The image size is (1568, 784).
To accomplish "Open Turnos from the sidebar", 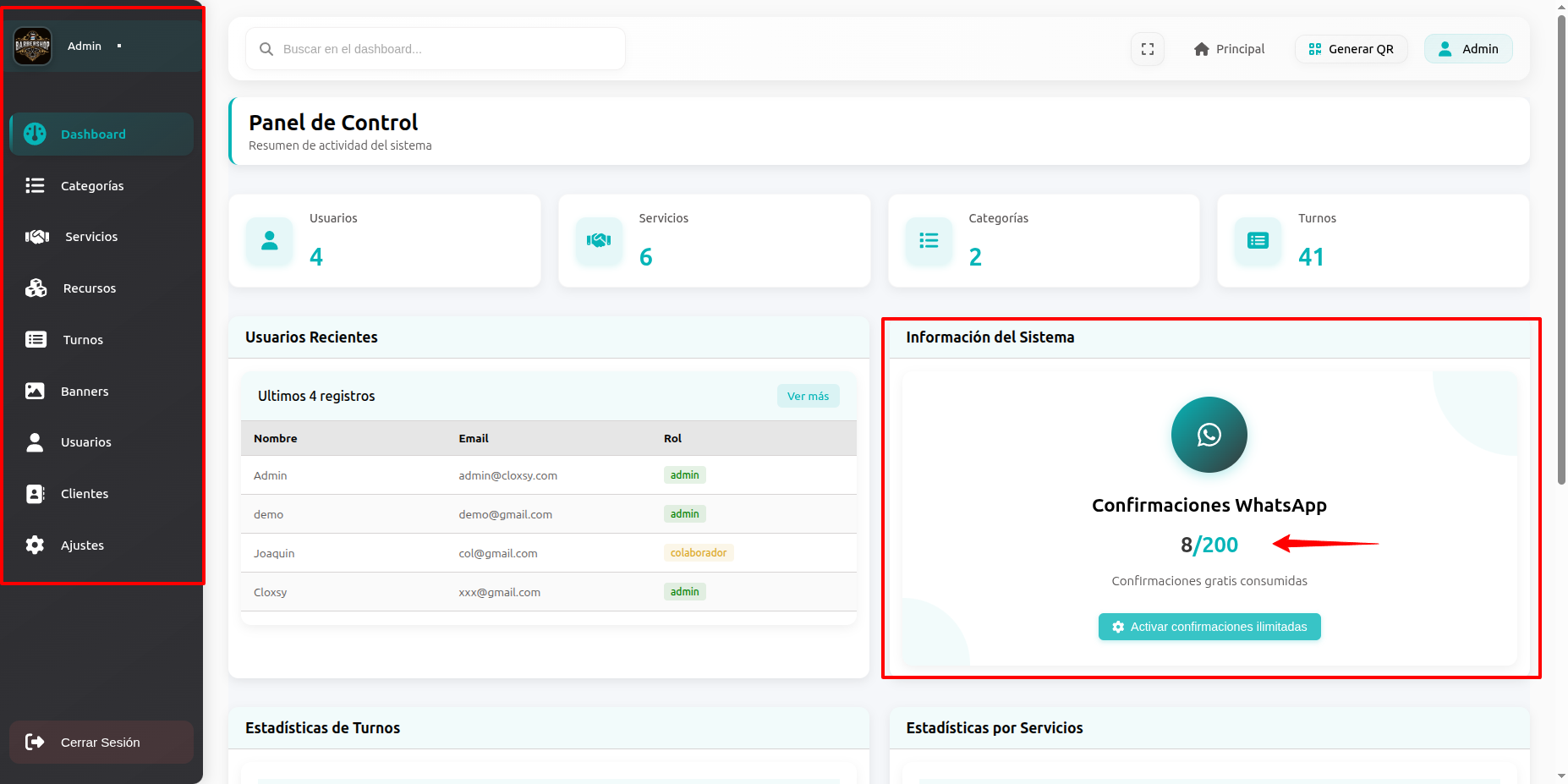I will pos(83,340).
